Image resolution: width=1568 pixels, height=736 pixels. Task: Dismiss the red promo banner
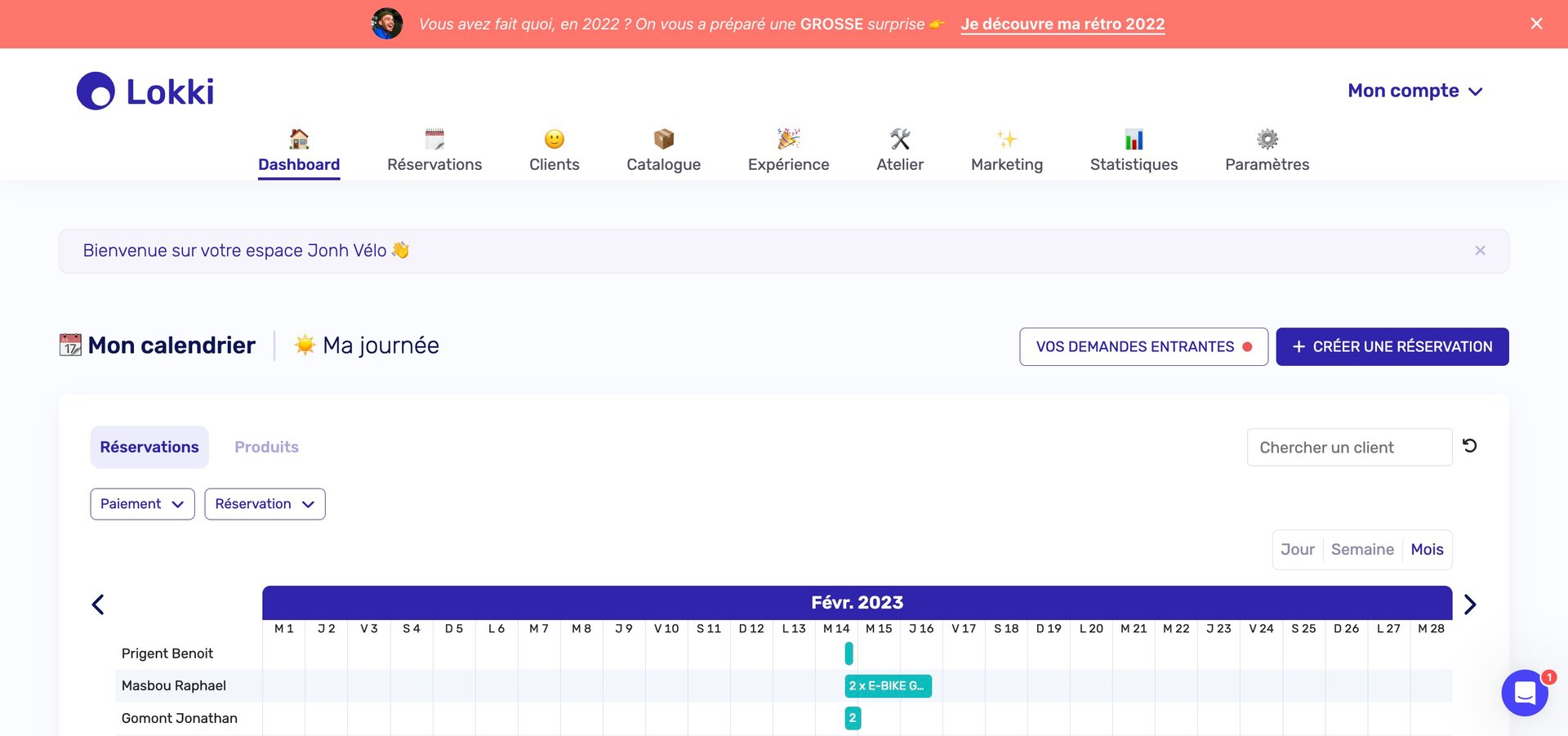tap(1536, 24)
